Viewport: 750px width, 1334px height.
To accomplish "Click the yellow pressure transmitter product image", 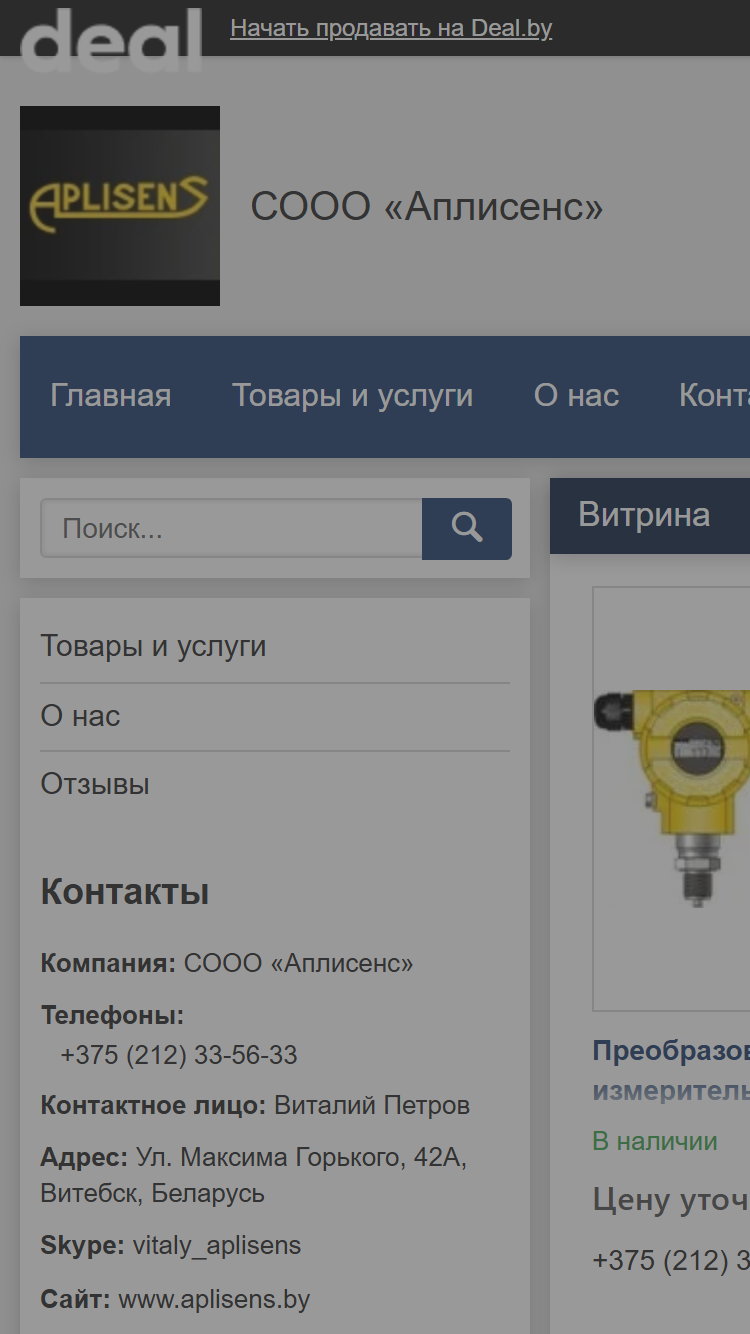I will 671,798.
